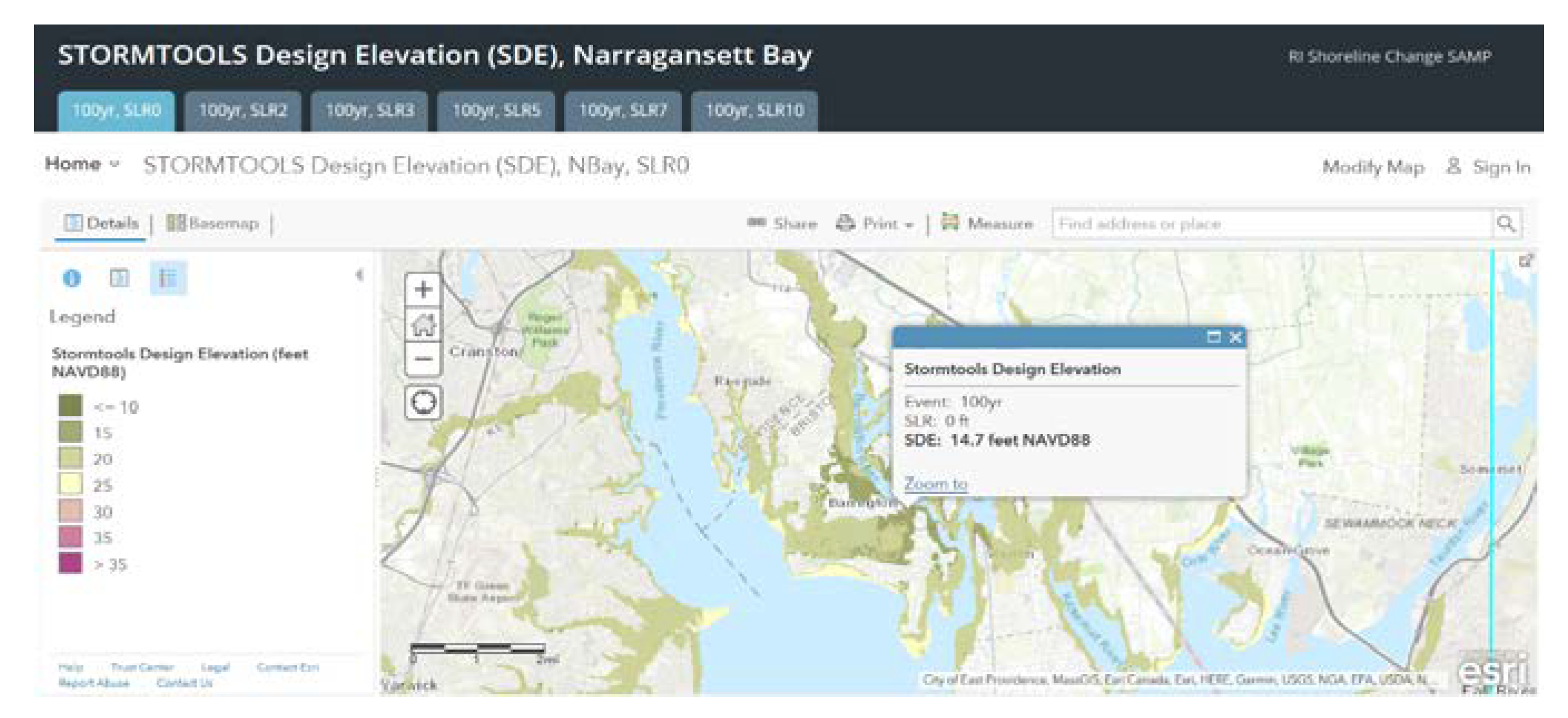
Task: Show map contents icon in side panel
Action: click(119, 279)
